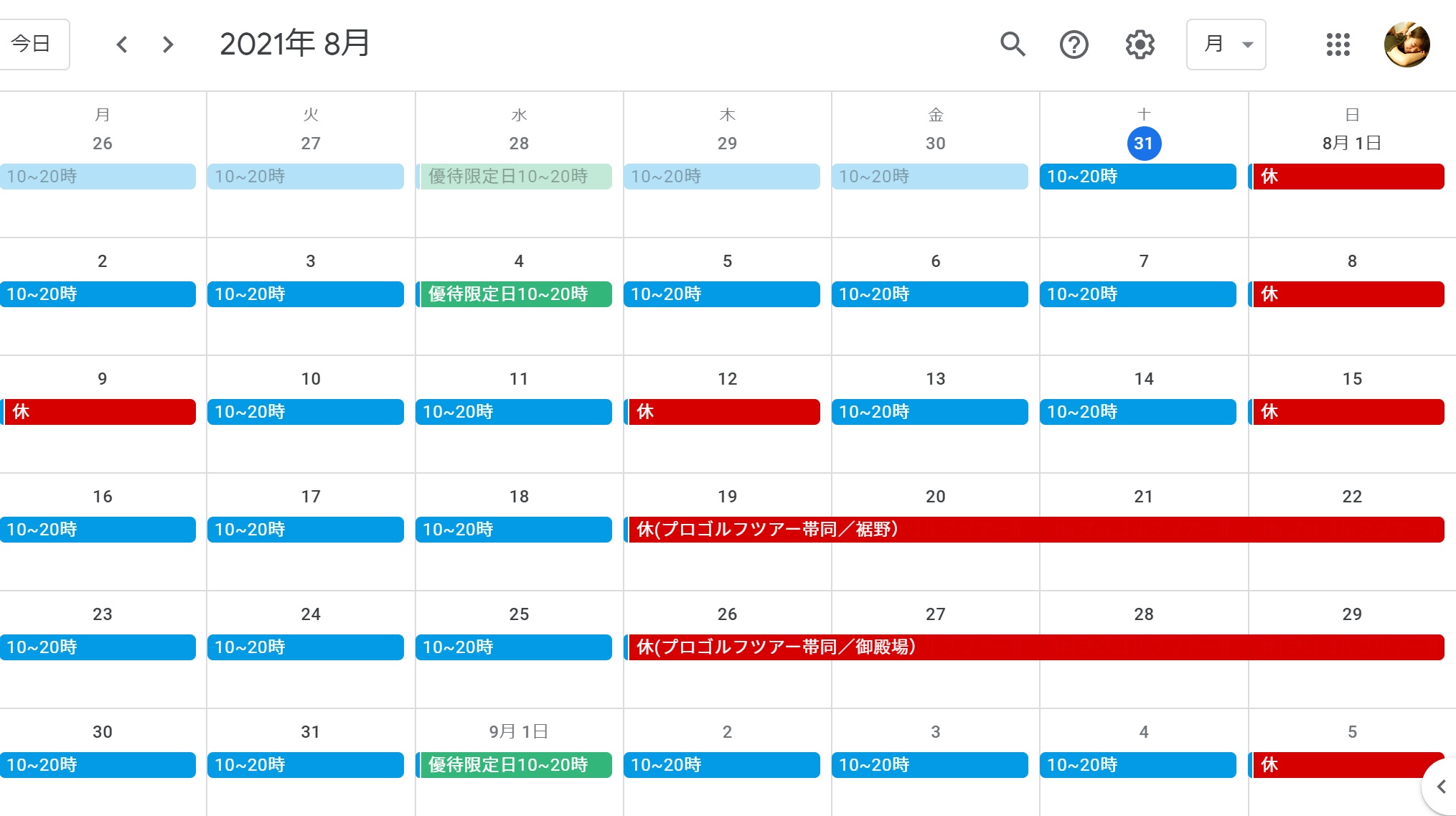The image size is (1456, 816).
Task: Open the 10~20時 event on August 7
Action: (1138, 294)
